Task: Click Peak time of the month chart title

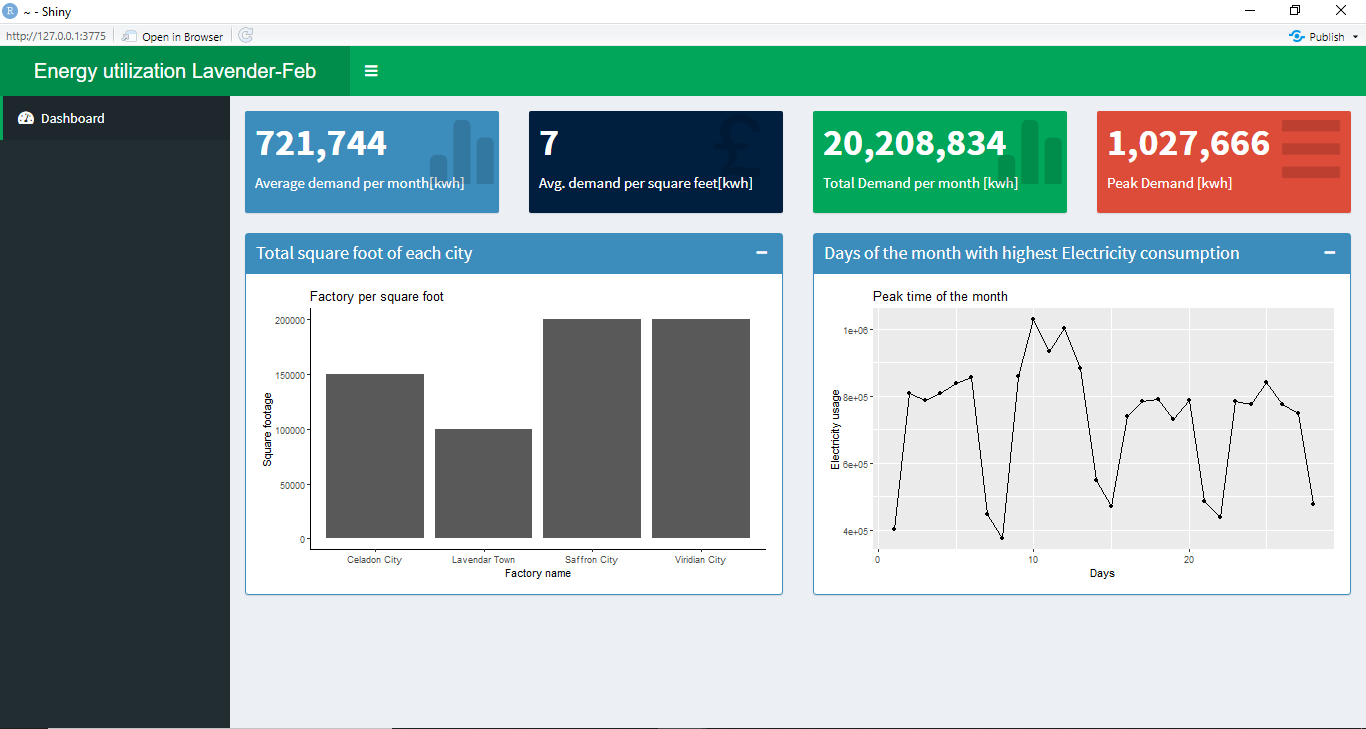Action: (940, 297)
